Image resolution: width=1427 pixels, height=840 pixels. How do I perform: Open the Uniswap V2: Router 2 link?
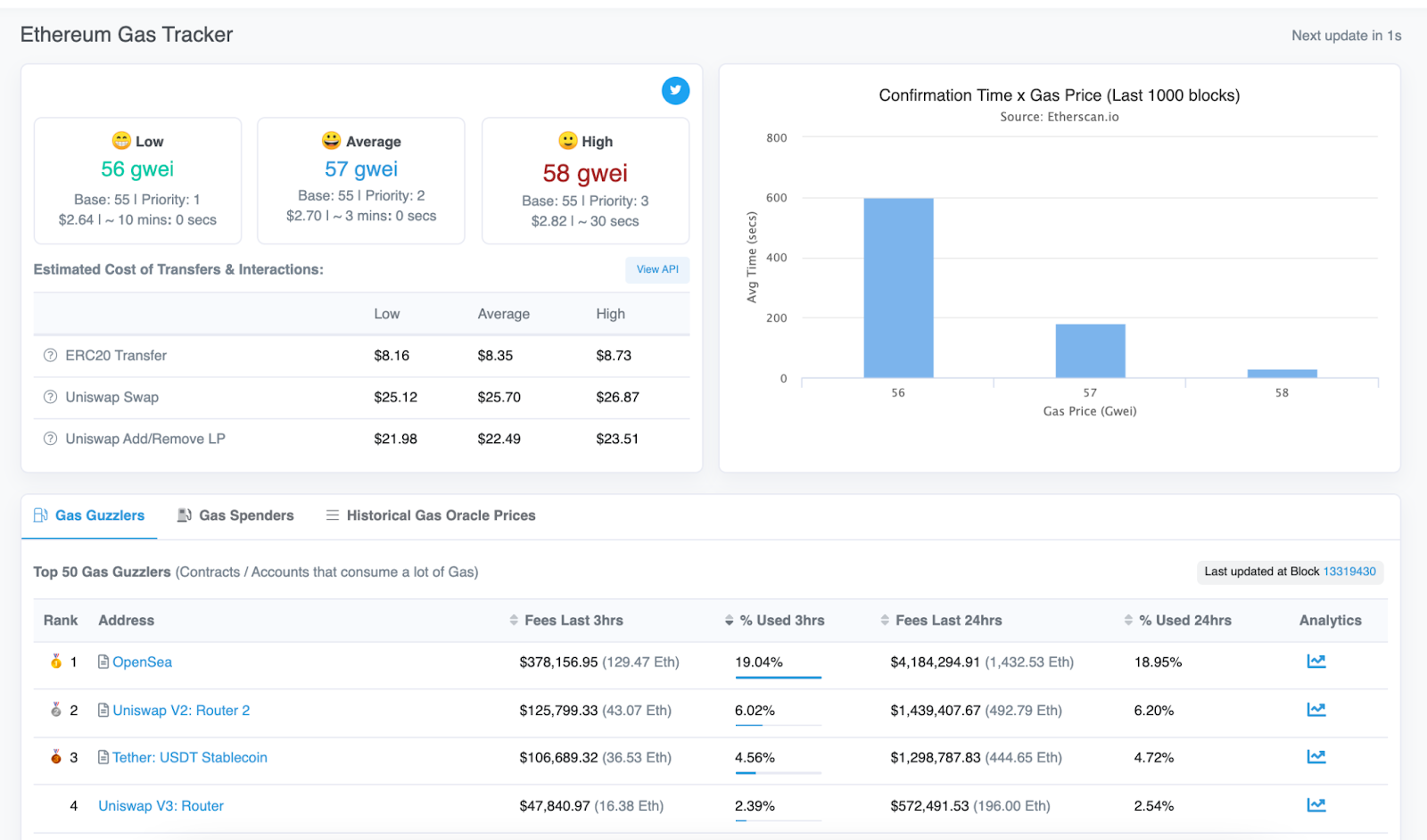(x=181, y=711)
